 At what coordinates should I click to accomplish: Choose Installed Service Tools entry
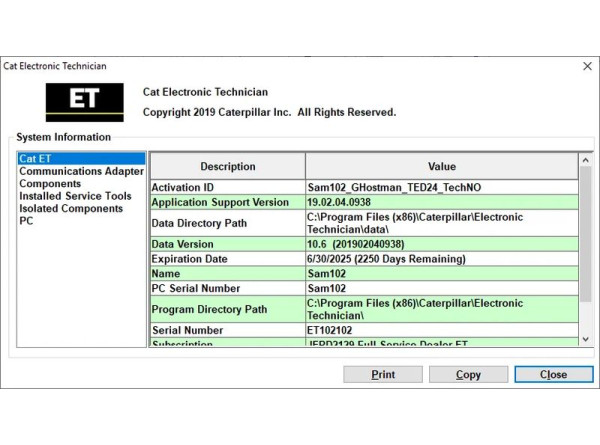click(75, 196)
